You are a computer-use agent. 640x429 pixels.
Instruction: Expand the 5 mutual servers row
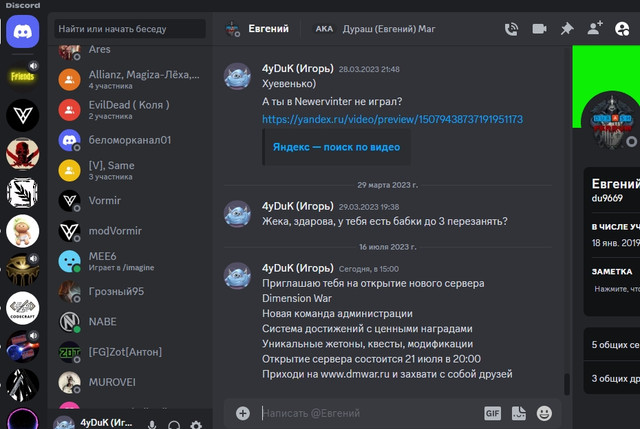pyautogui.click(x=612, y=345)
